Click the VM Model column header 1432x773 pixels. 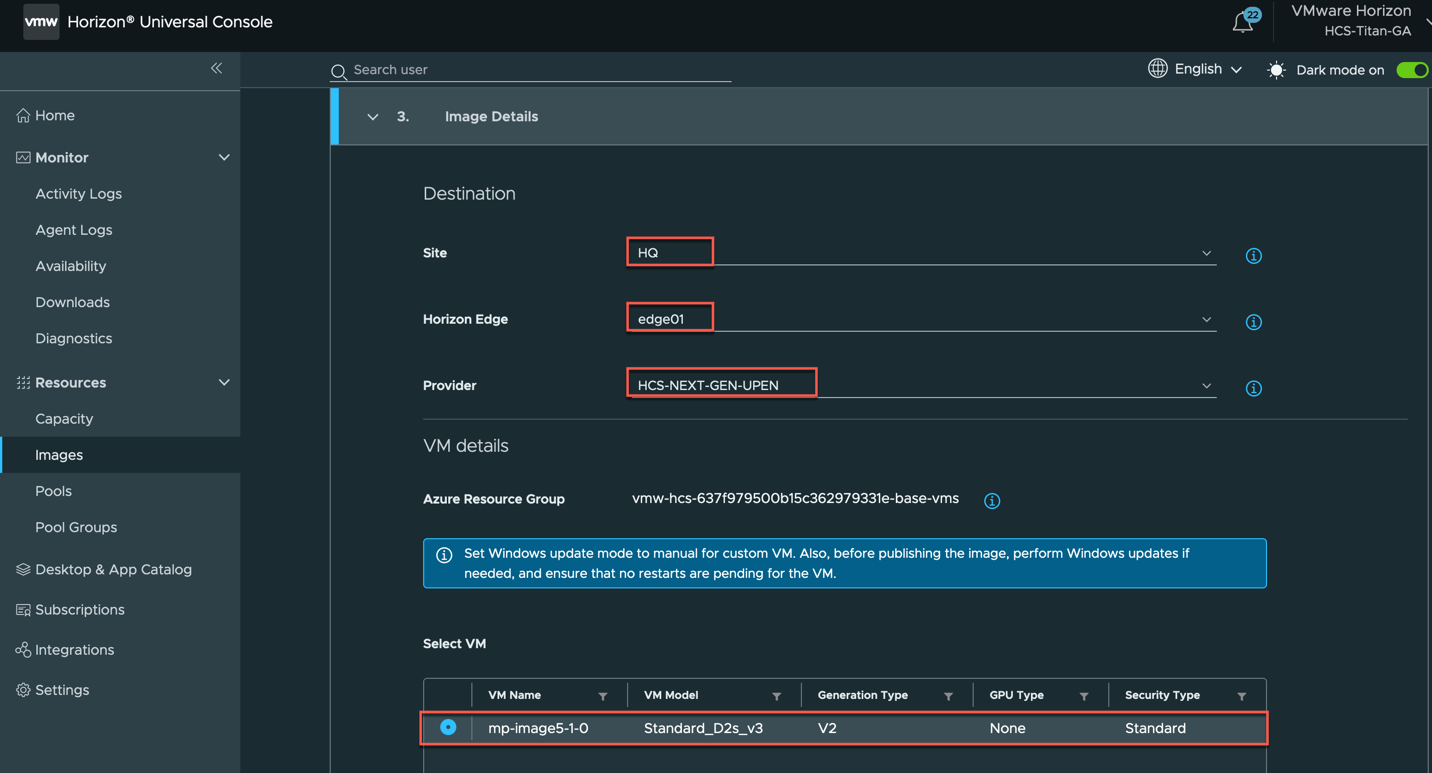tap(671, 695)
